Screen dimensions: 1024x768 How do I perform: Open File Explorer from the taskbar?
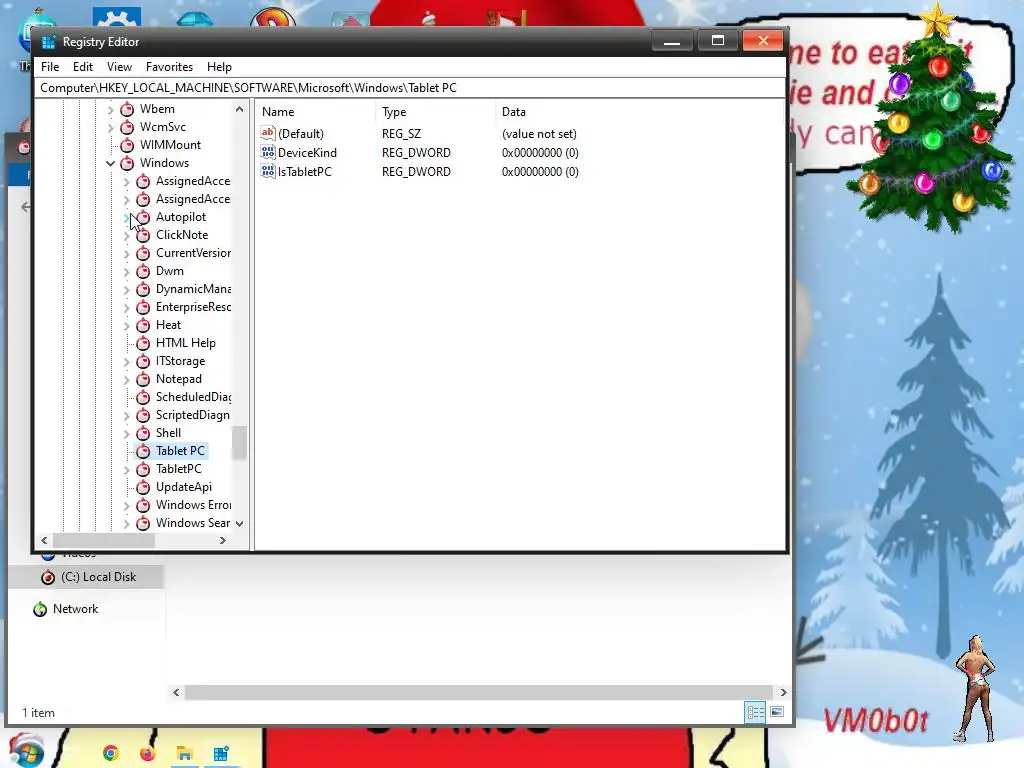click(x=184, y=754)
